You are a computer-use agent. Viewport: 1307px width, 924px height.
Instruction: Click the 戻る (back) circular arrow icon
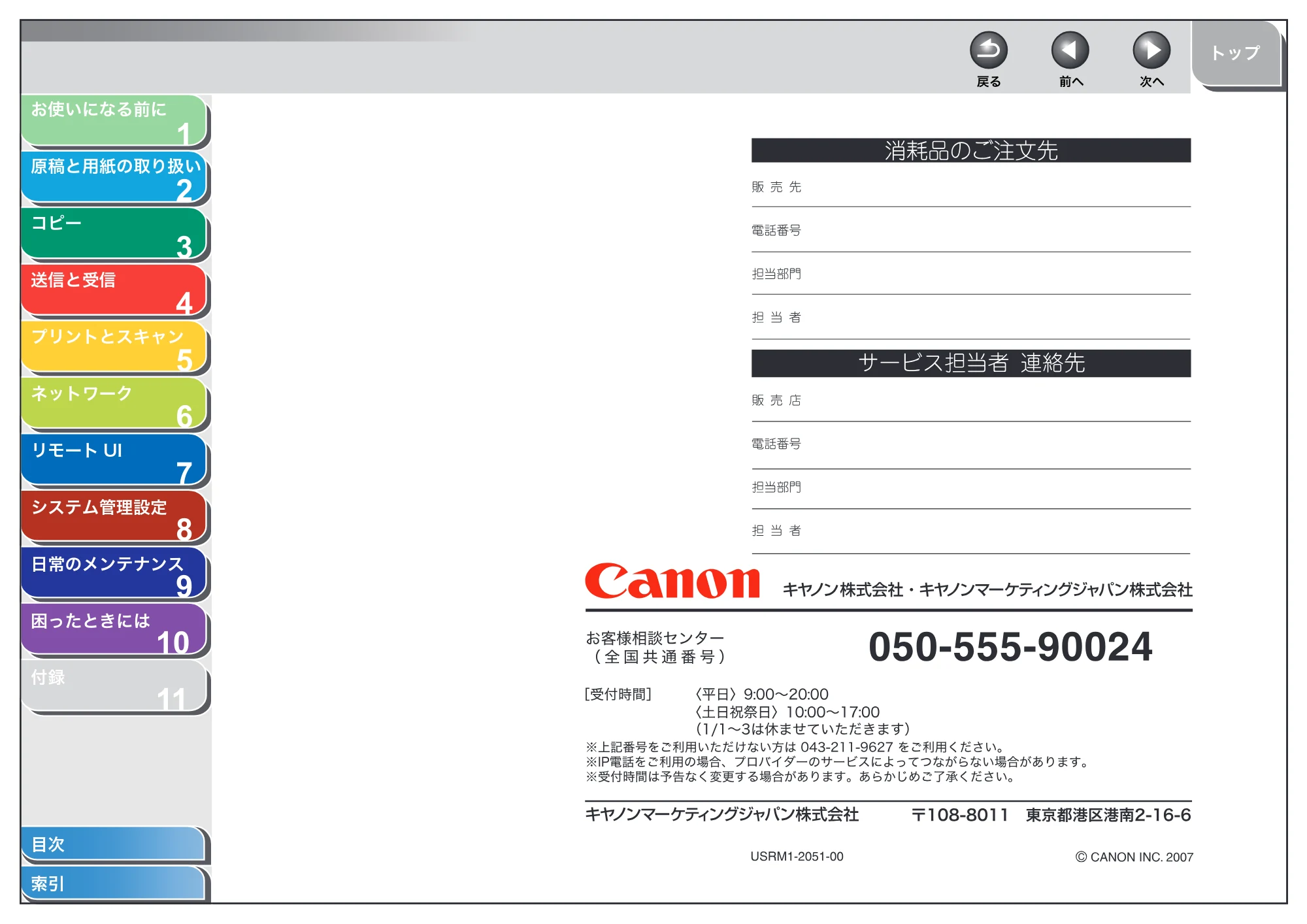(x=988, y=50)
